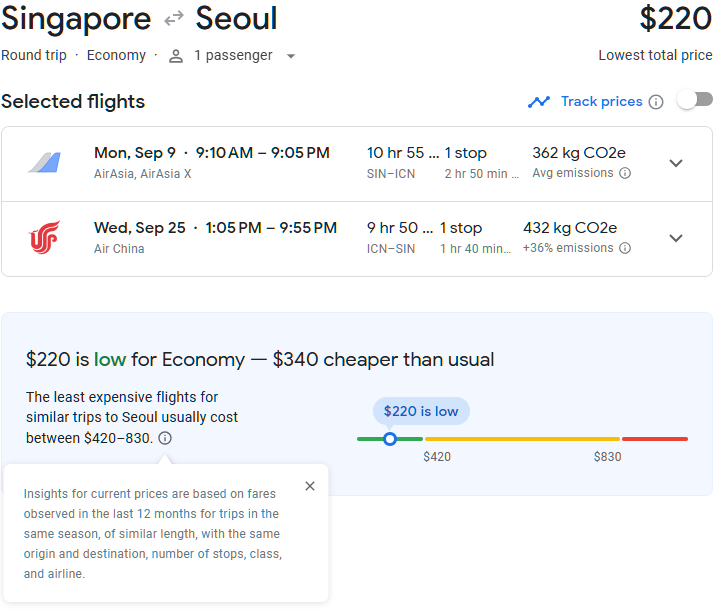This screenshot has height=615, width=714.
Task: Open the 1 passenger dropdown
Action: click(x=291, y=56)
